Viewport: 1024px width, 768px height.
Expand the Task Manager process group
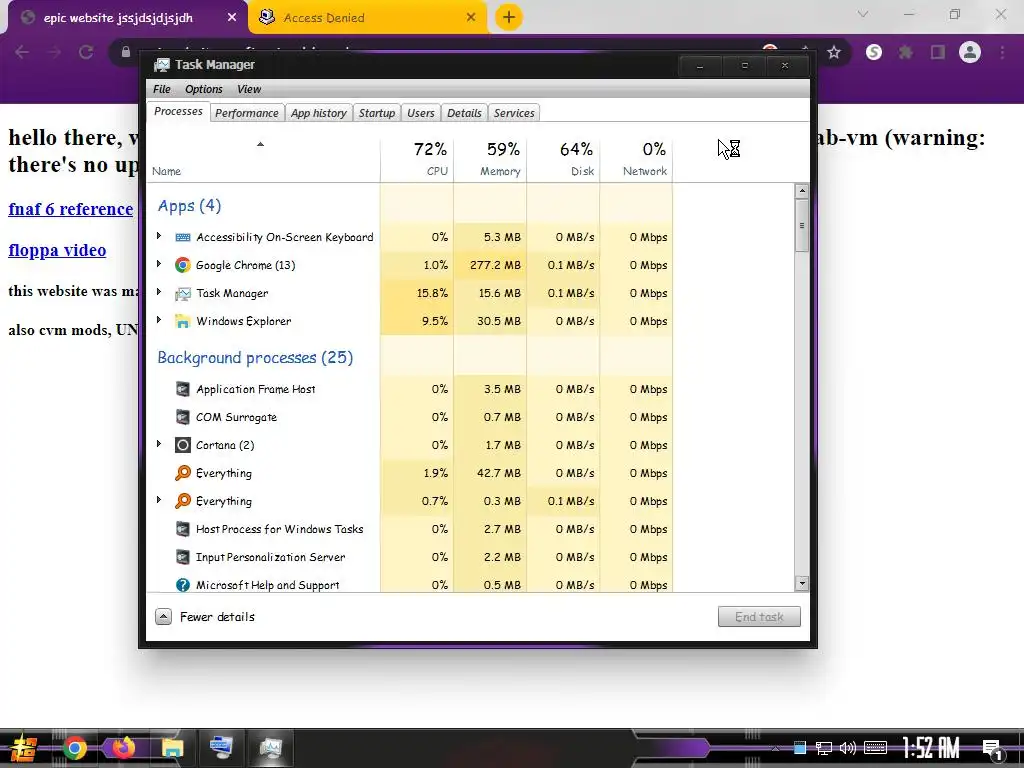(x=159, y=292)
